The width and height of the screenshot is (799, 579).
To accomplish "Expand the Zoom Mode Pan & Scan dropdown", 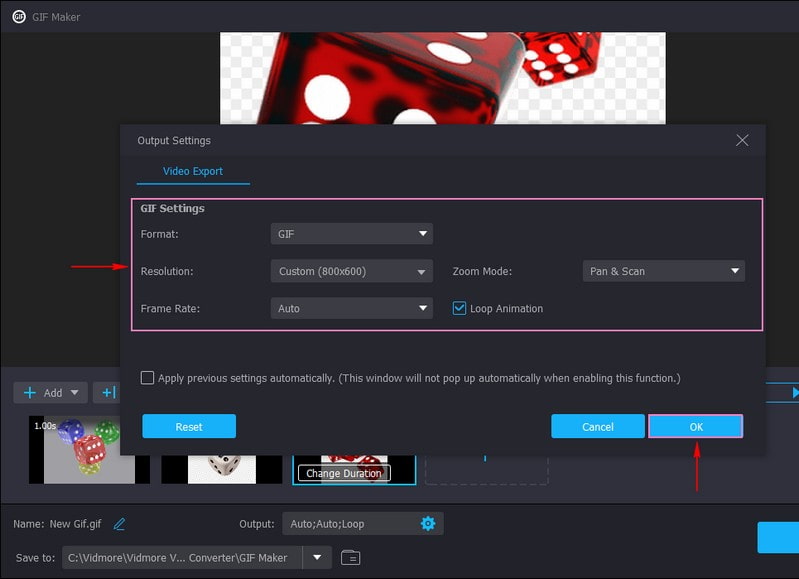I will (663, 271).
